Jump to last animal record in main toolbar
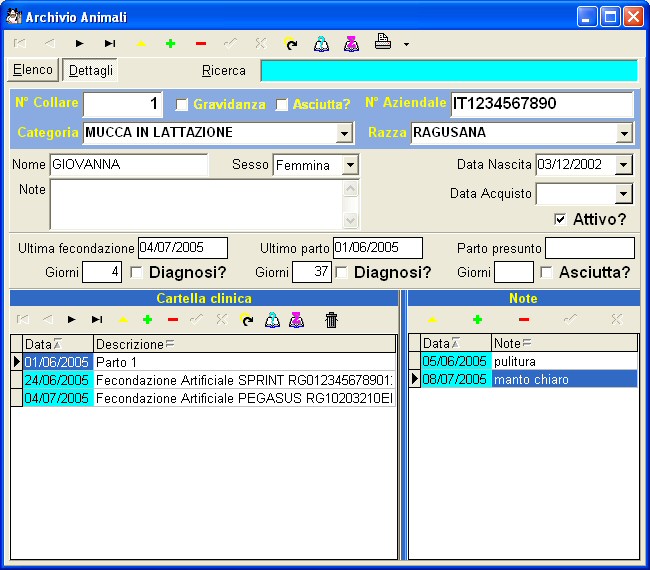The height and width of the screenshot is (570, 650). [110, 43]
